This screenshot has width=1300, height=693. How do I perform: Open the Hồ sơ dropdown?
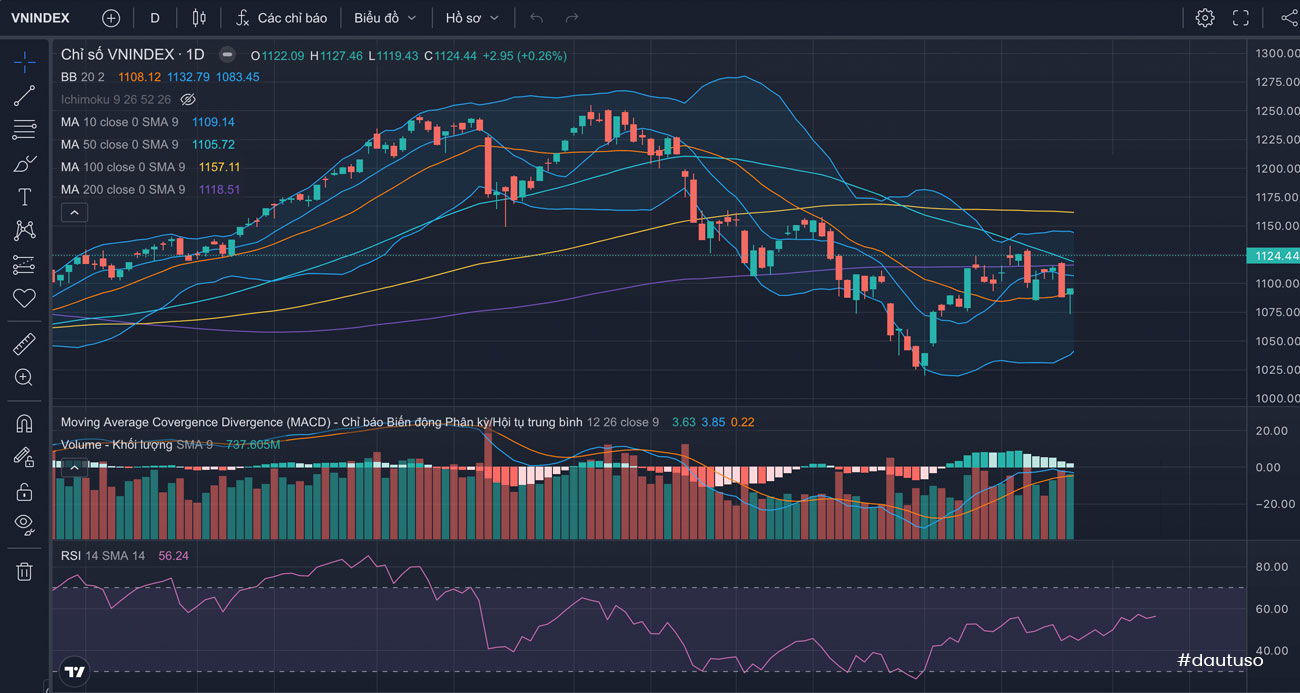[472, 18]
